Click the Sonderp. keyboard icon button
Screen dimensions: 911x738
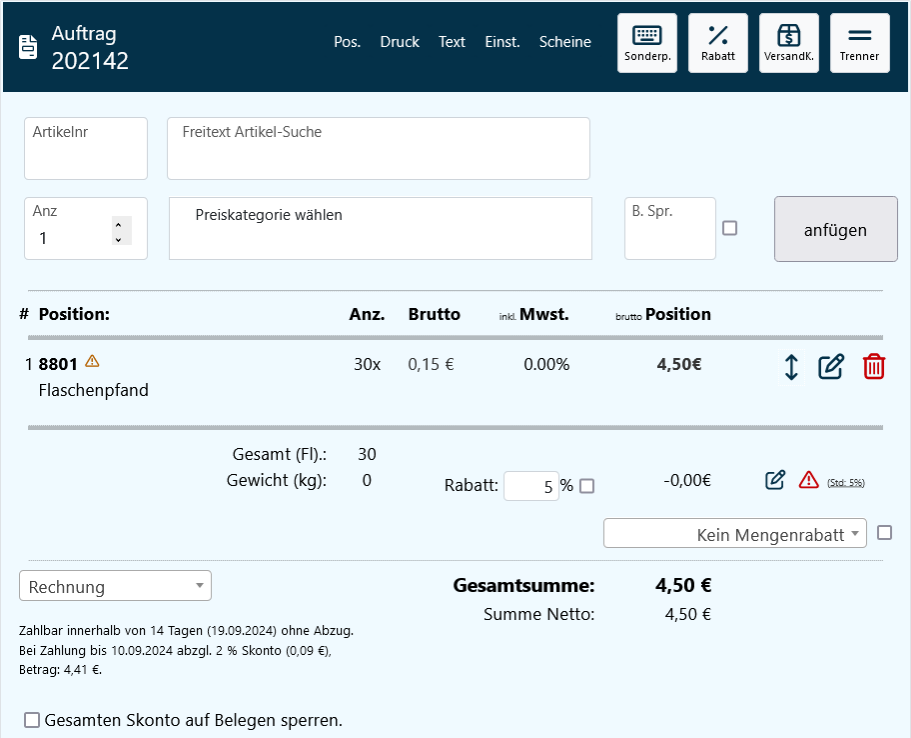click(646, 43)
